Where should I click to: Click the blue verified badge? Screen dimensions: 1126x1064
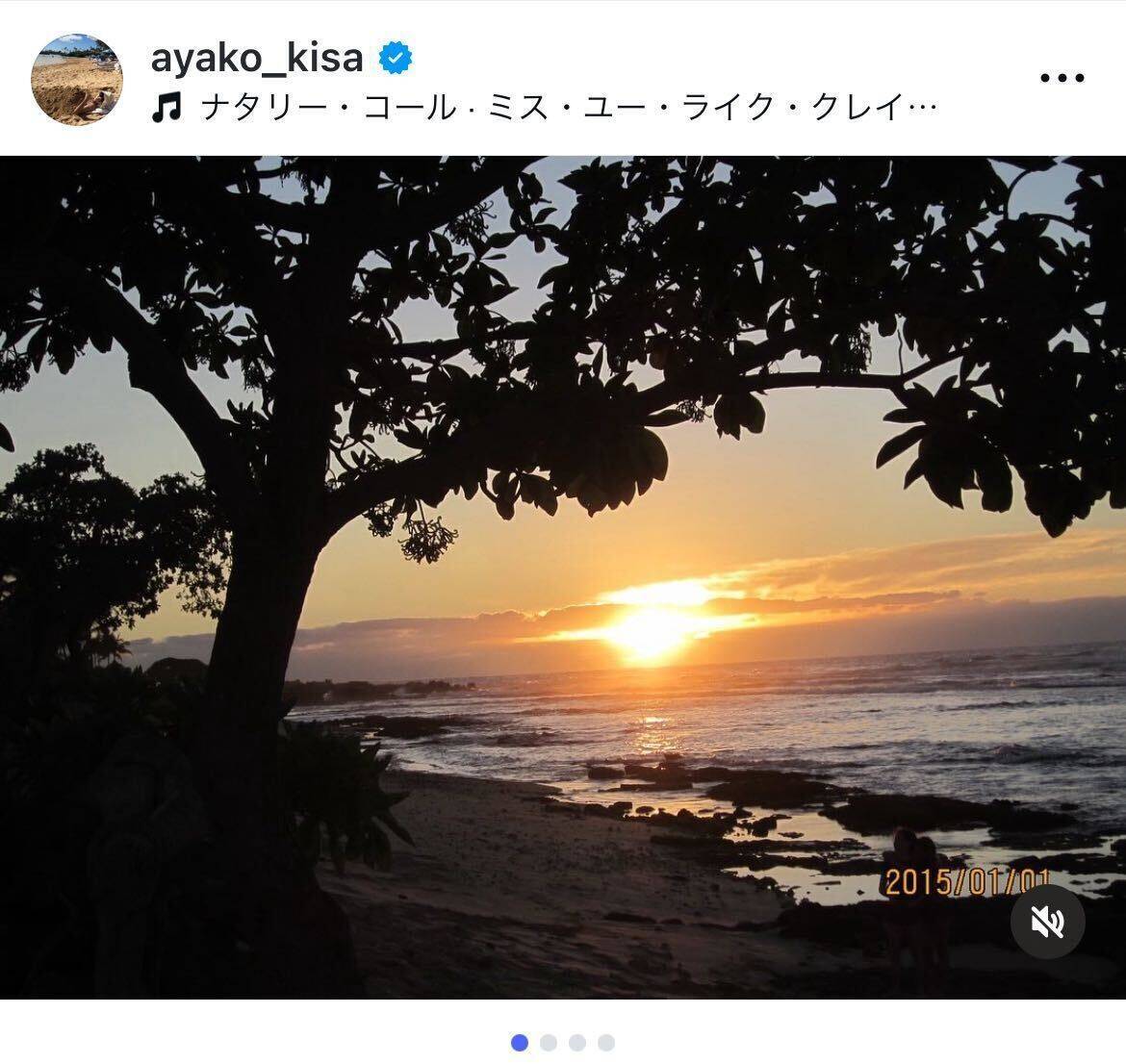[395, 58]
